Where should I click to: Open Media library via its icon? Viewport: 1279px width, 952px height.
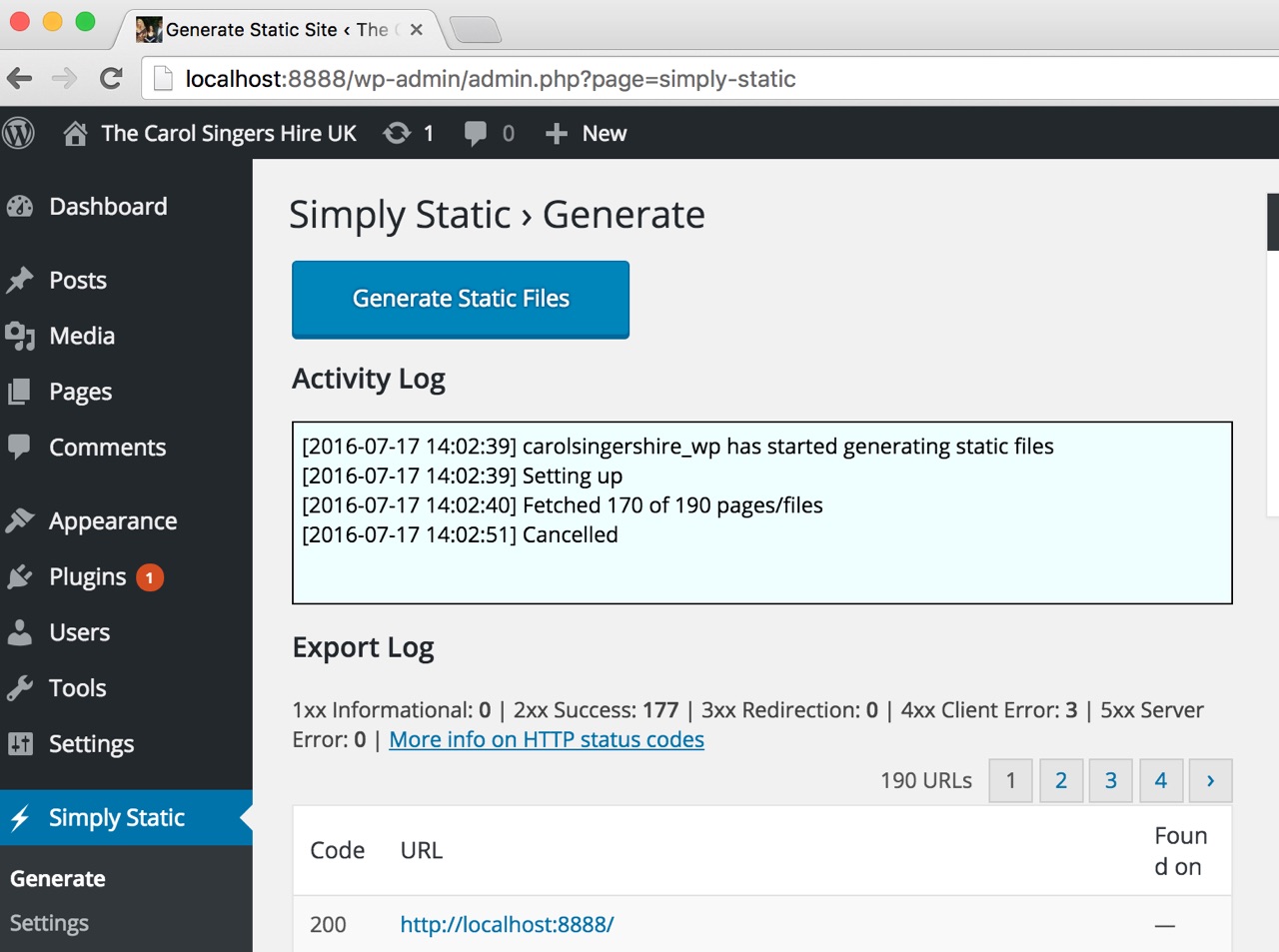tap(21, 336)
